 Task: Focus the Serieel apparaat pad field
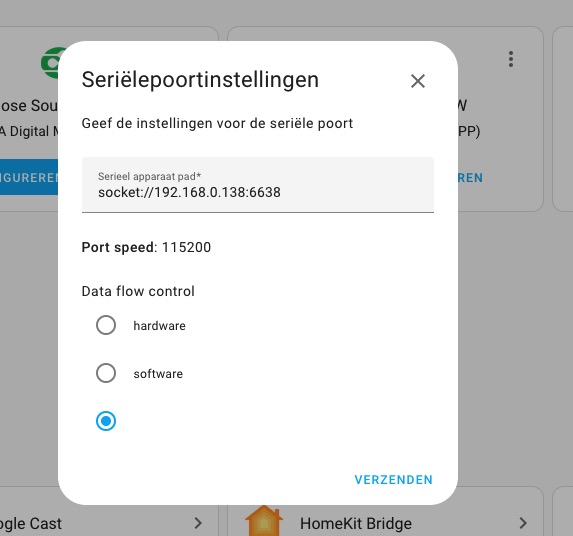pyautogui.click(x=258, y=185)
